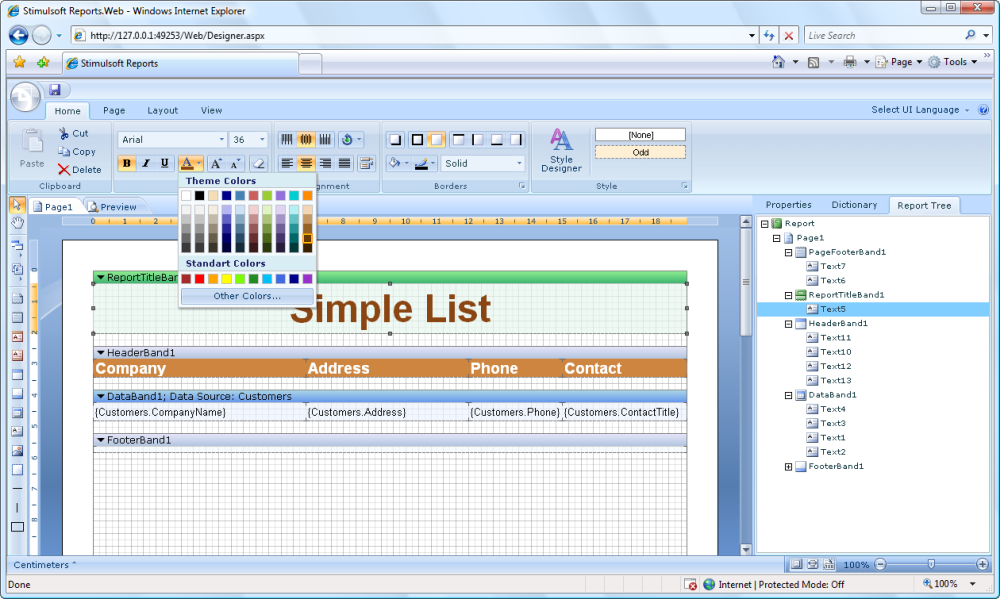Toggle justify text alignment

[x=344, y=163]
